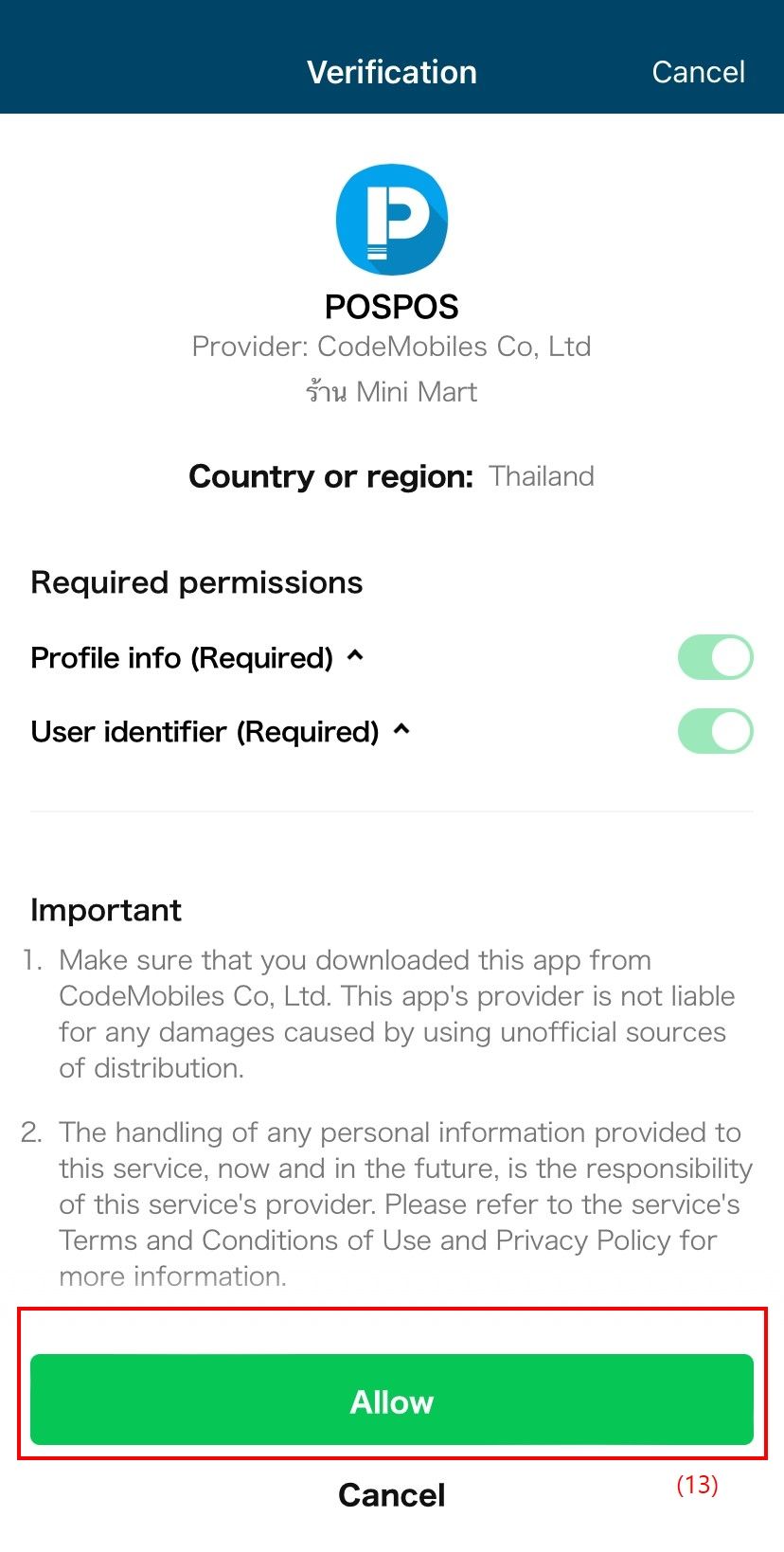The height and width of the screenshot is (1552, 784).
Task: Collapse the Profile info chevron arrow
Action: pos(356,655)
